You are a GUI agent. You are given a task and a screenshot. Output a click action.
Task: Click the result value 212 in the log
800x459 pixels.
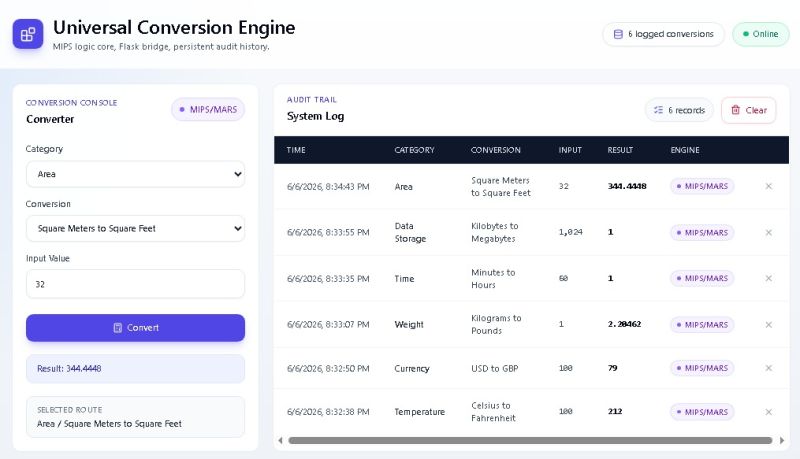615,412
